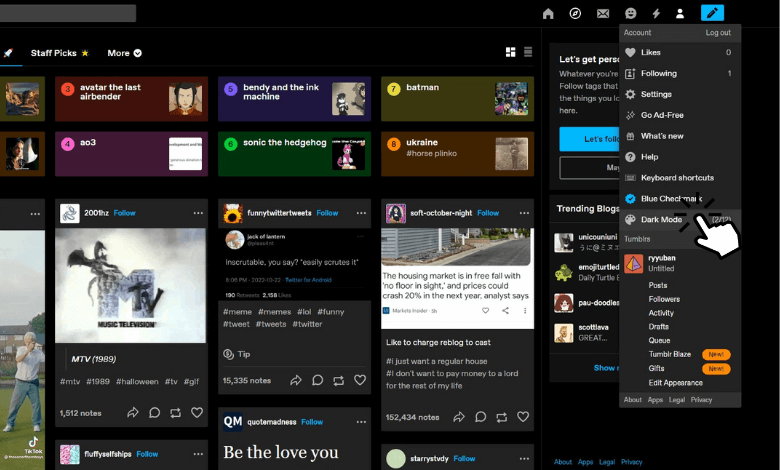Create a post with the blue pencil button
This screenshot has width=780, height=470.
(x=712, y=13)
